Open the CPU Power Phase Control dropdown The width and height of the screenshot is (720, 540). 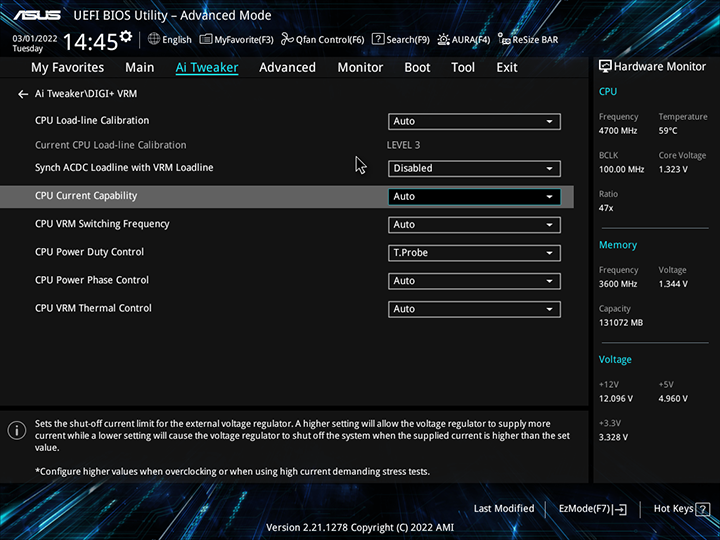(x=474, y=281)
